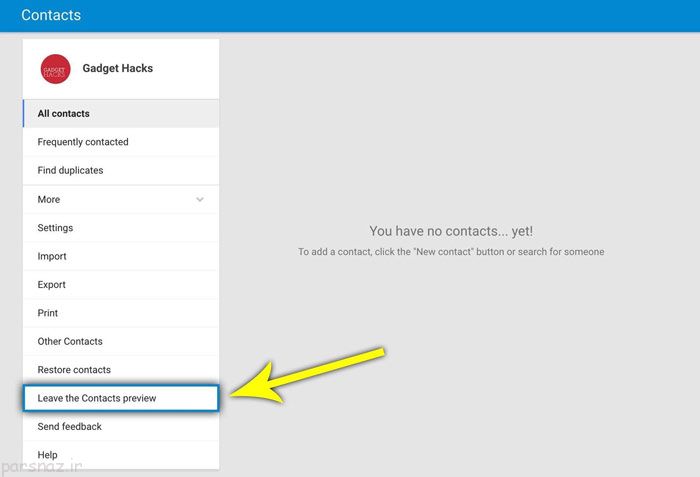Click the "To add a contact" hint text
Screen dimensions: 700x477
(451, 252)
